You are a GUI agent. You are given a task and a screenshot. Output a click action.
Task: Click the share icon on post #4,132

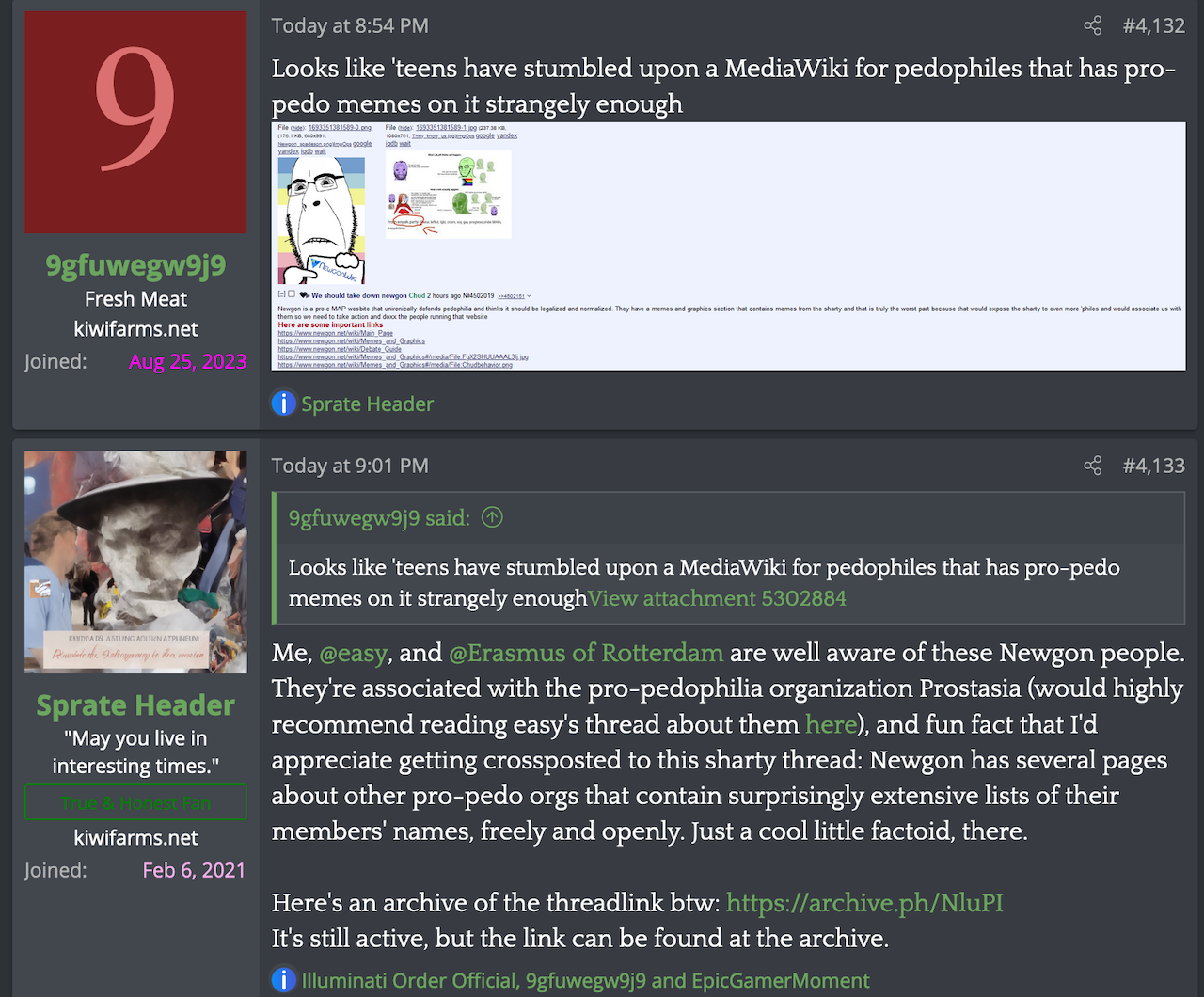[1092, 25]
